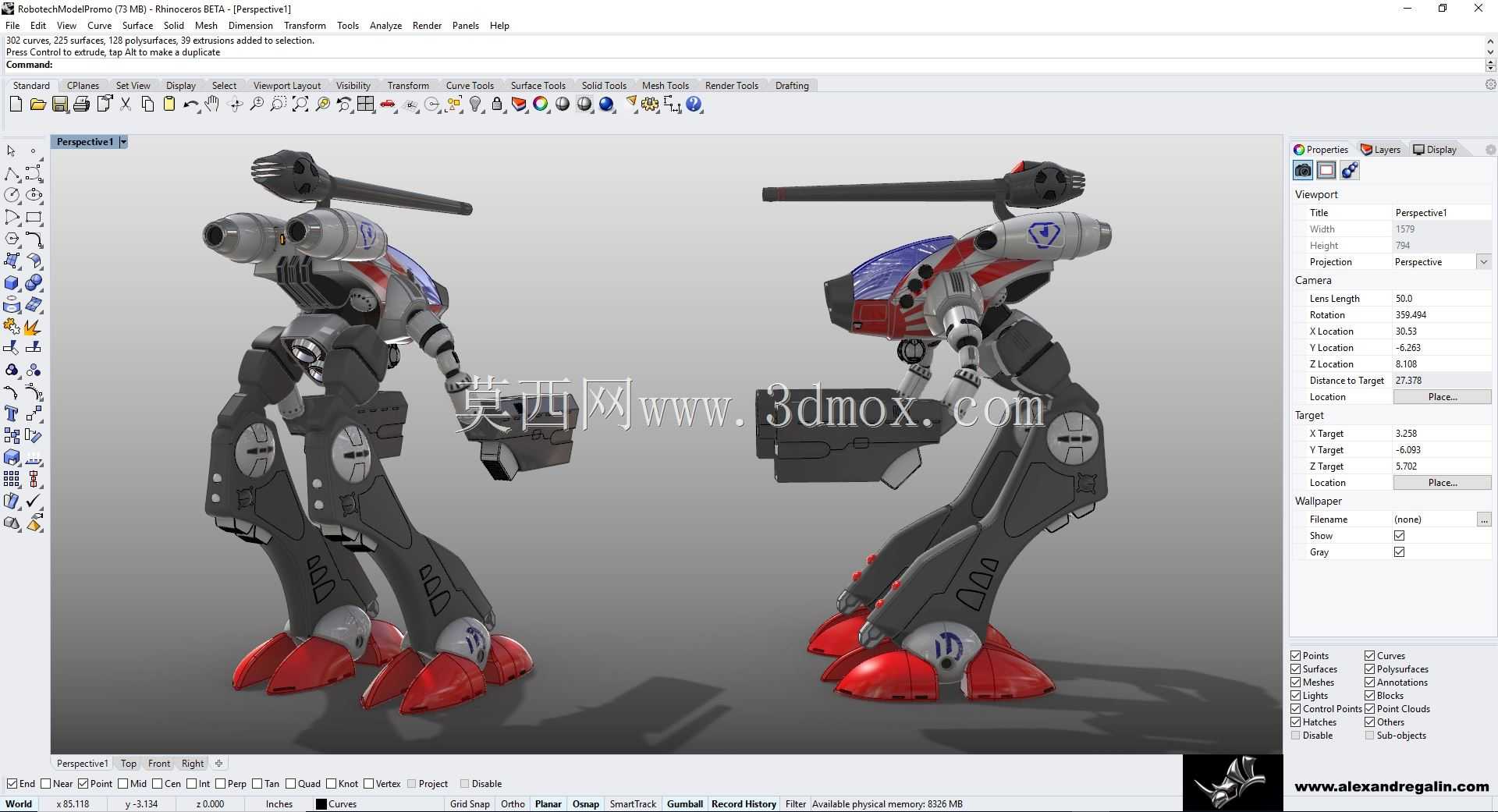Switch to the Curve Tools toolbar tab
1498x812 pixels.
point(470,85)
